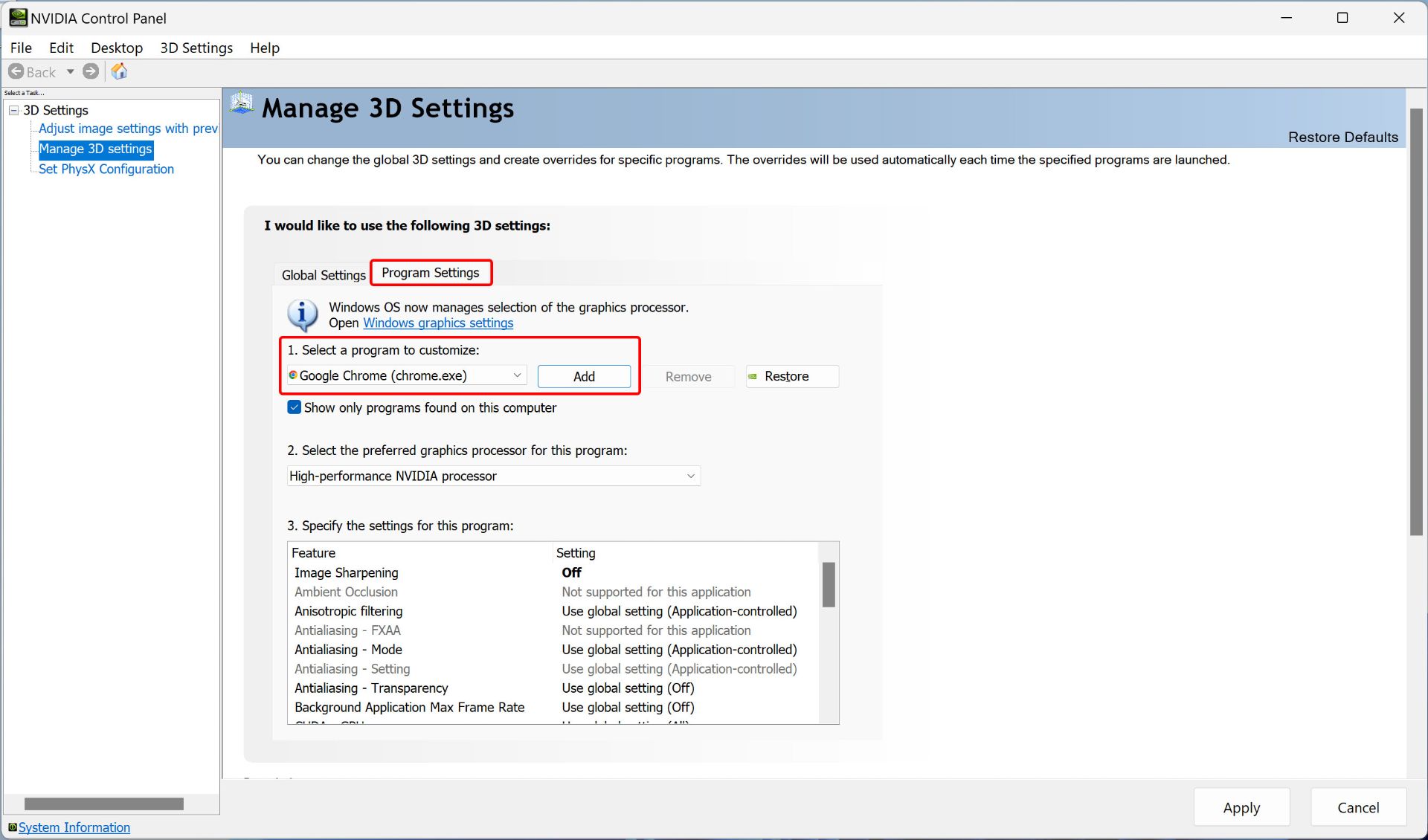The image size is (1428, 840).
Task: Click the info icon near Windows OS message
Action: click(303, 313)
